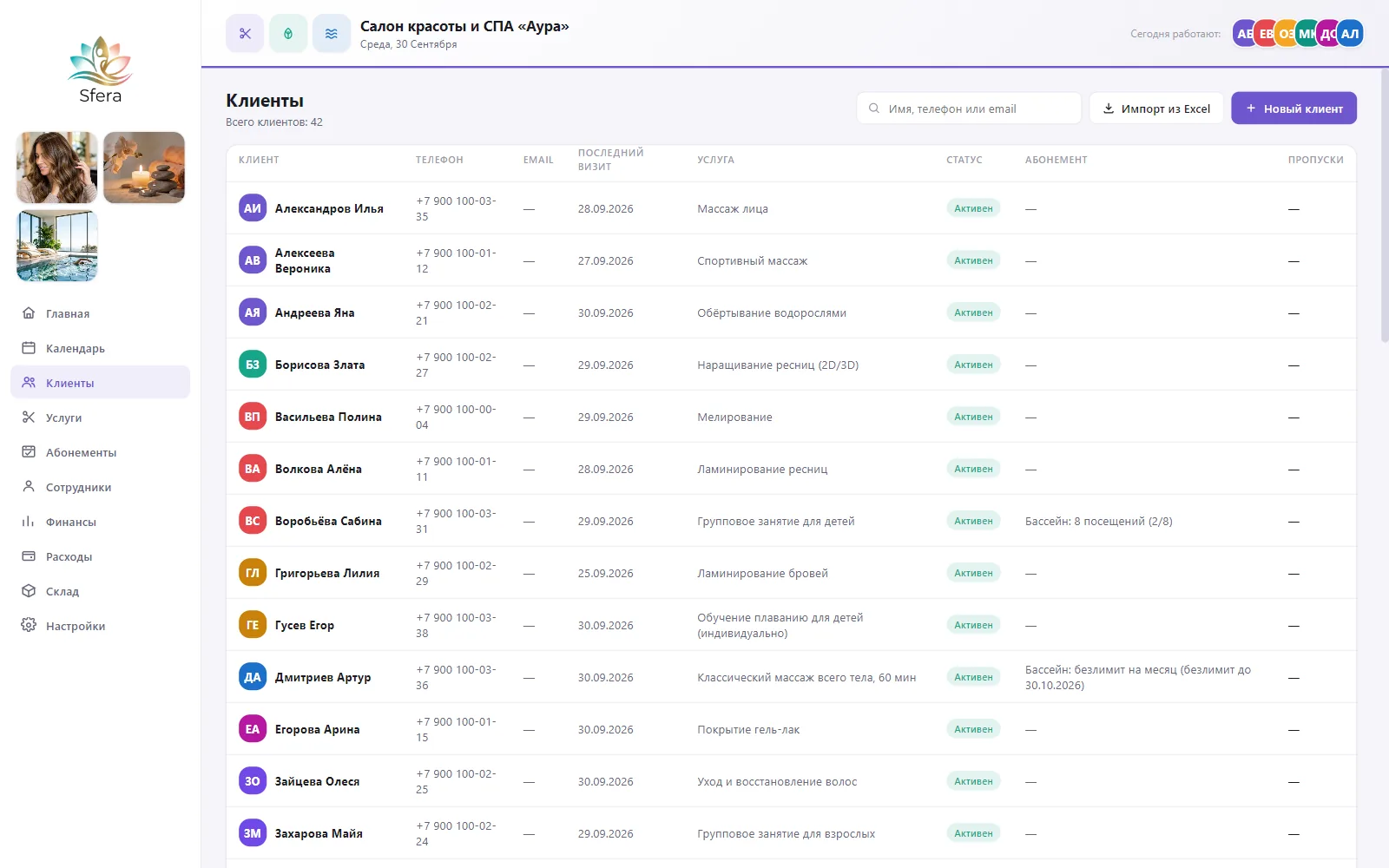Click phone number of Егорова Арина
This screenshot has height=868, width=1389.
tap(456, 729)
